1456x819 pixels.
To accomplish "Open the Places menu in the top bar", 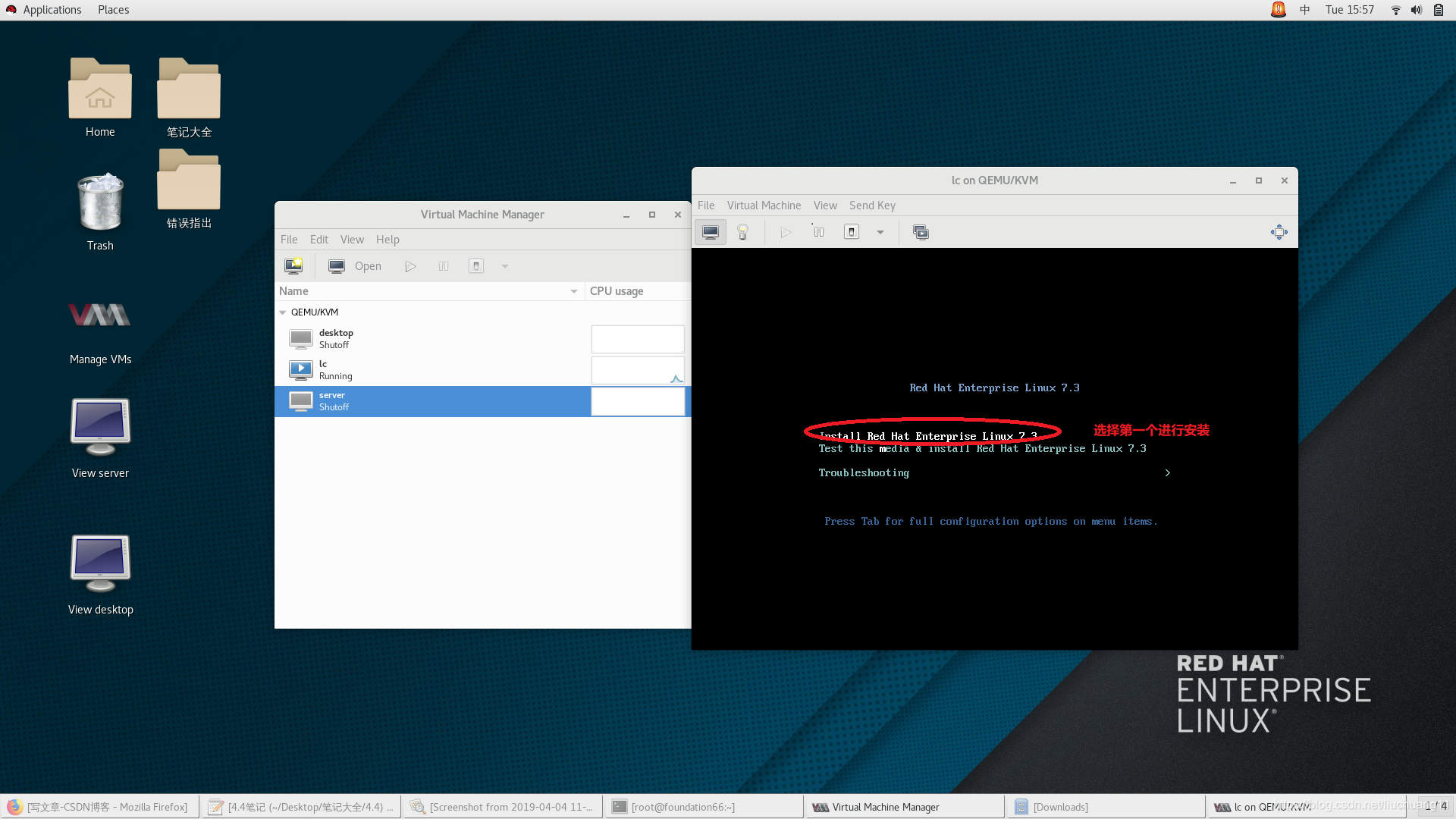I will click(x=113, y=10).
